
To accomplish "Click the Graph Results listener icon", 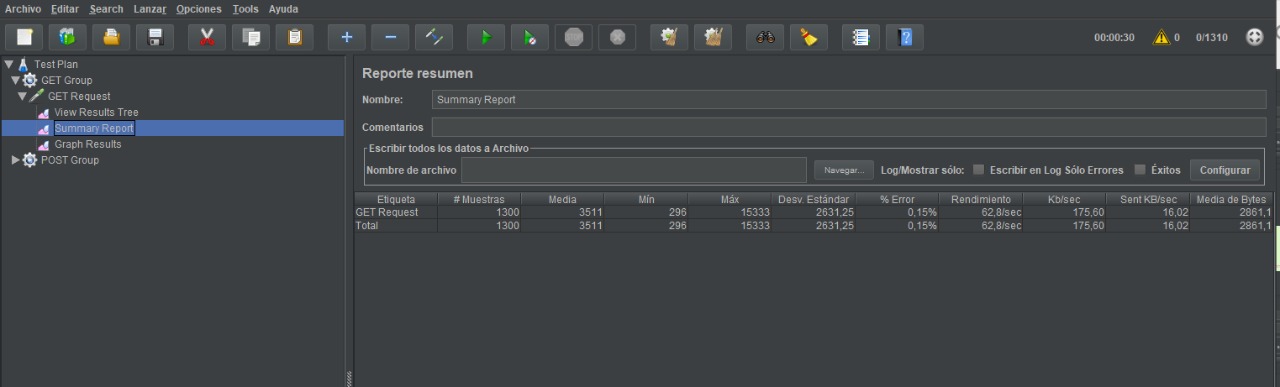I will click(43, 145).
